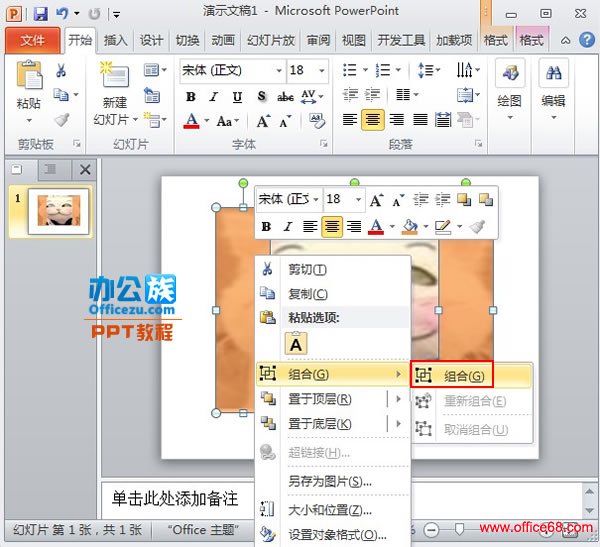Viewport: 600px width, 547px height.
Task: Click Group in the submenu
Action: pos(471,376)
